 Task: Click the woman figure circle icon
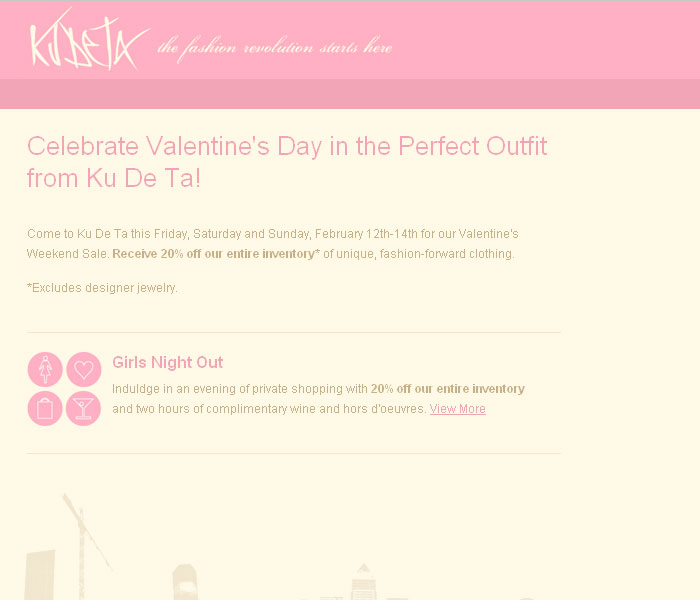pyautogui.click(x=45, y=369)
